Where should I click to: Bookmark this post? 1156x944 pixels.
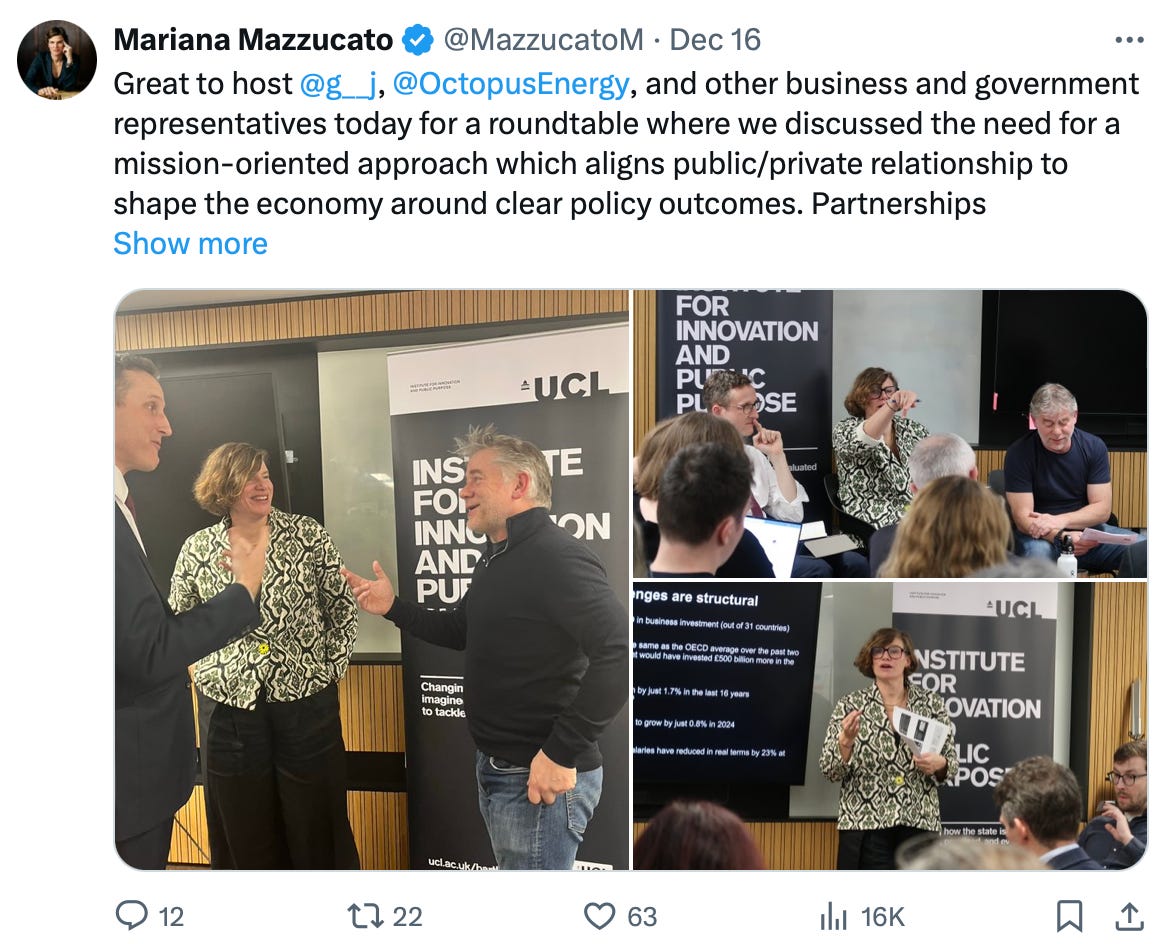(x=1069, y=916)
